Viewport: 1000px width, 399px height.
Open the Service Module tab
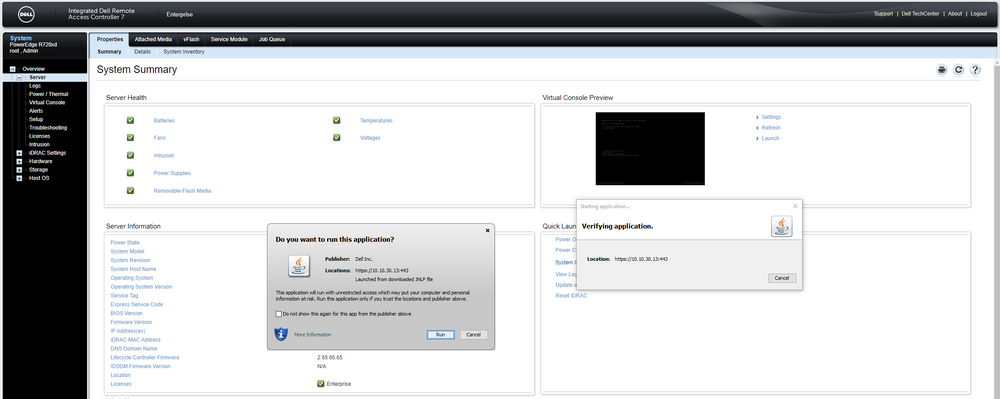(229, 40)
